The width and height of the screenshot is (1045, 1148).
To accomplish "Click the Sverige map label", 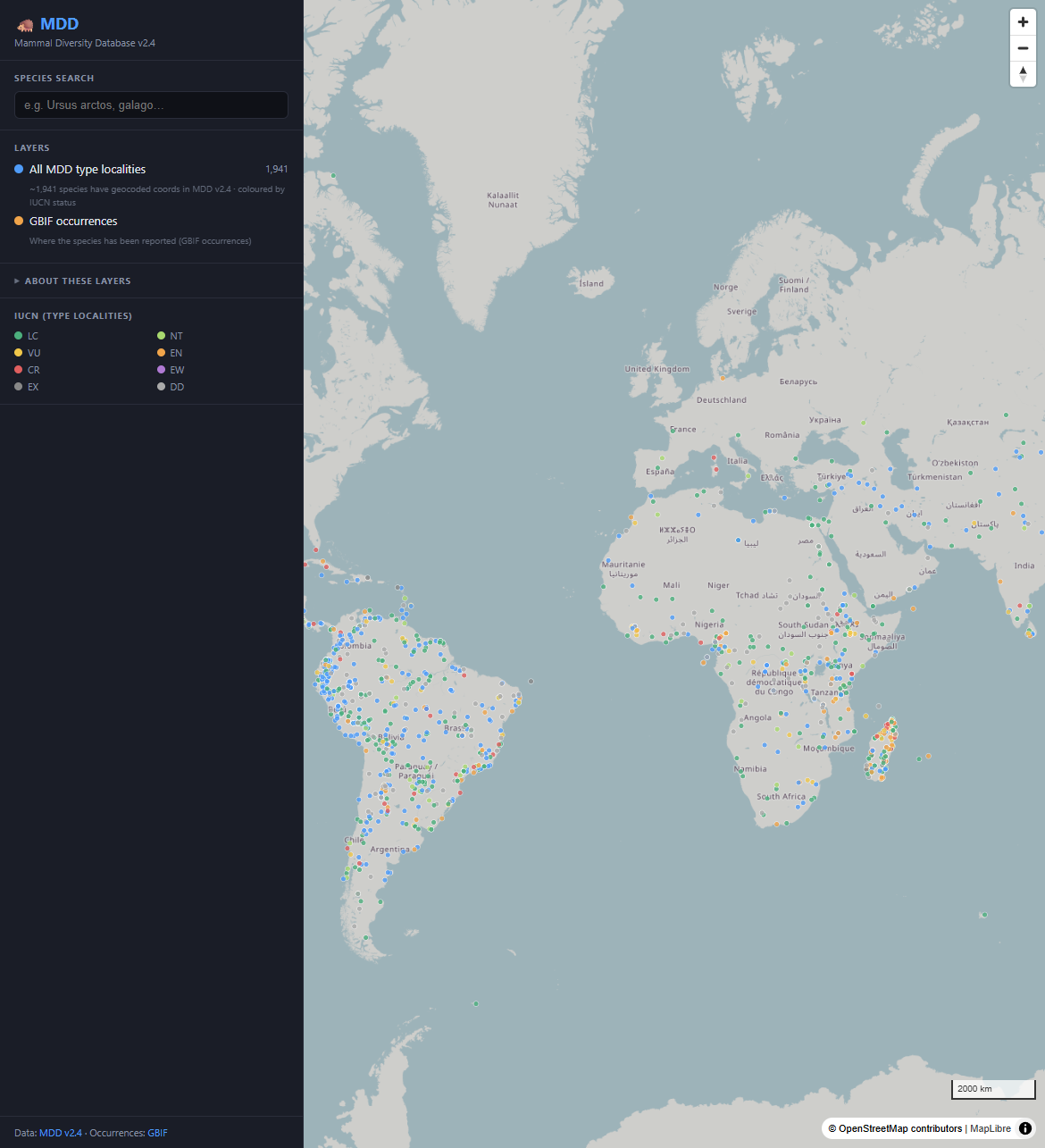I will point(742,312).
